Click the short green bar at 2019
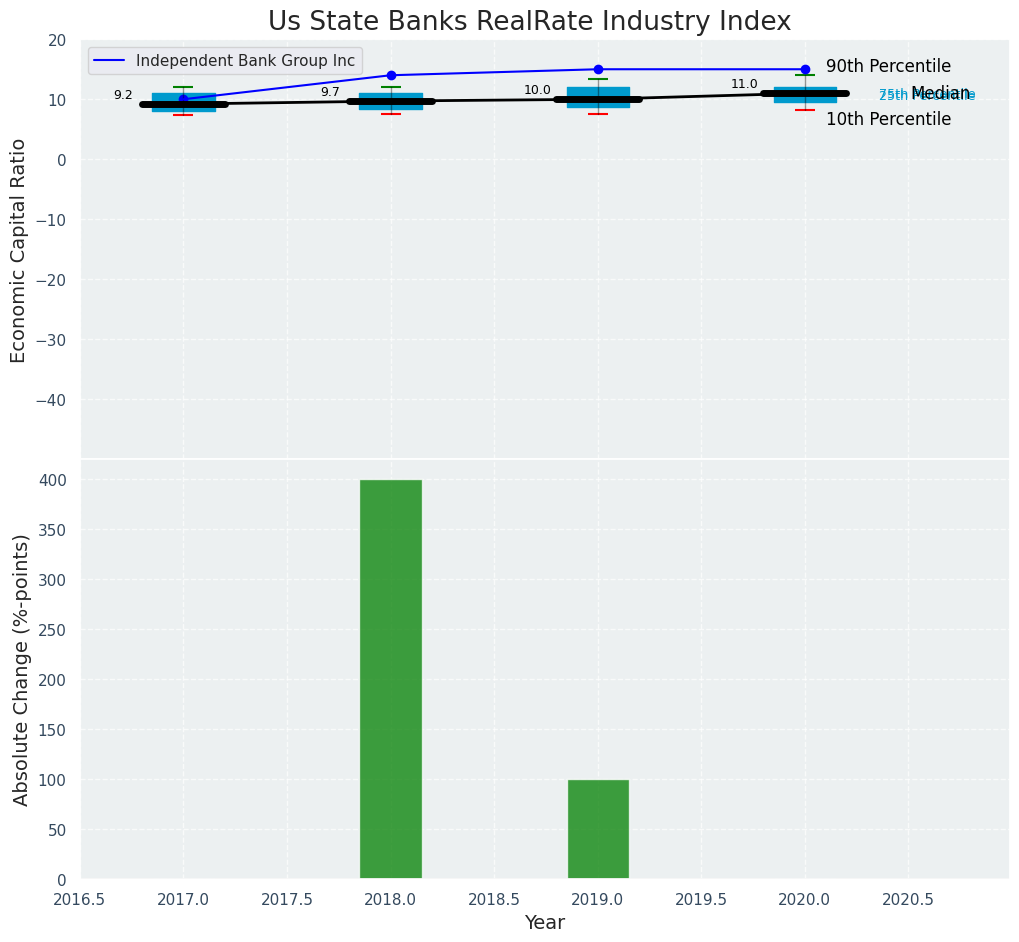The width and height of the screenshot is (1019, 942). tap(598, 829)
